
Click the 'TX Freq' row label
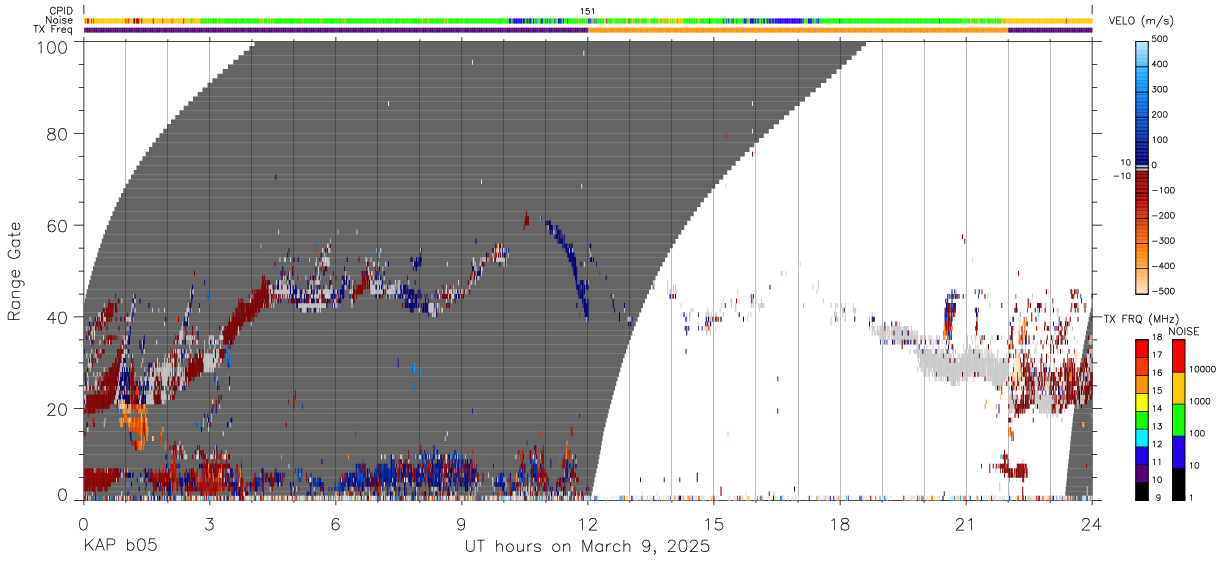click(55, 30)
